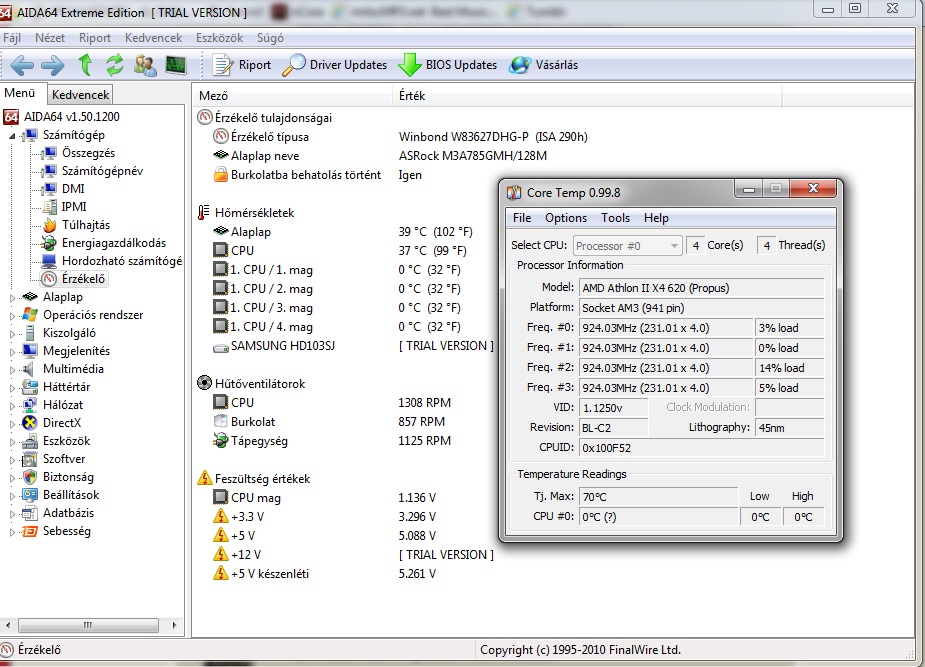This screenshot has width=925, height=667.
Task: Click the Érték column header
Action: tap(587, 96)
